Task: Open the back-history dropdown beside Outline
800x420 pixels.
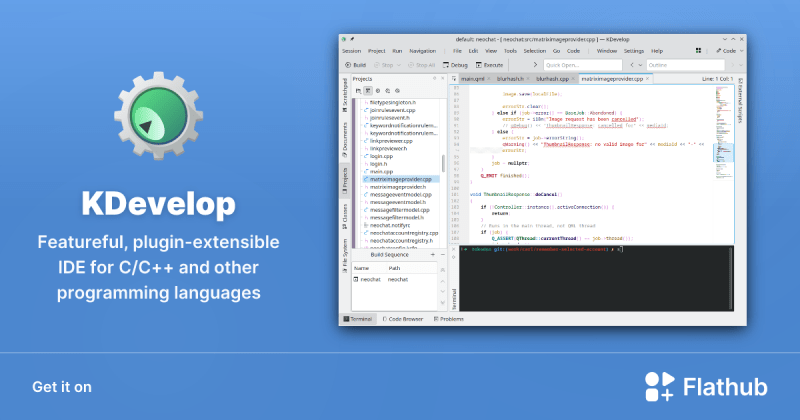Action: [x=640, y=65]
